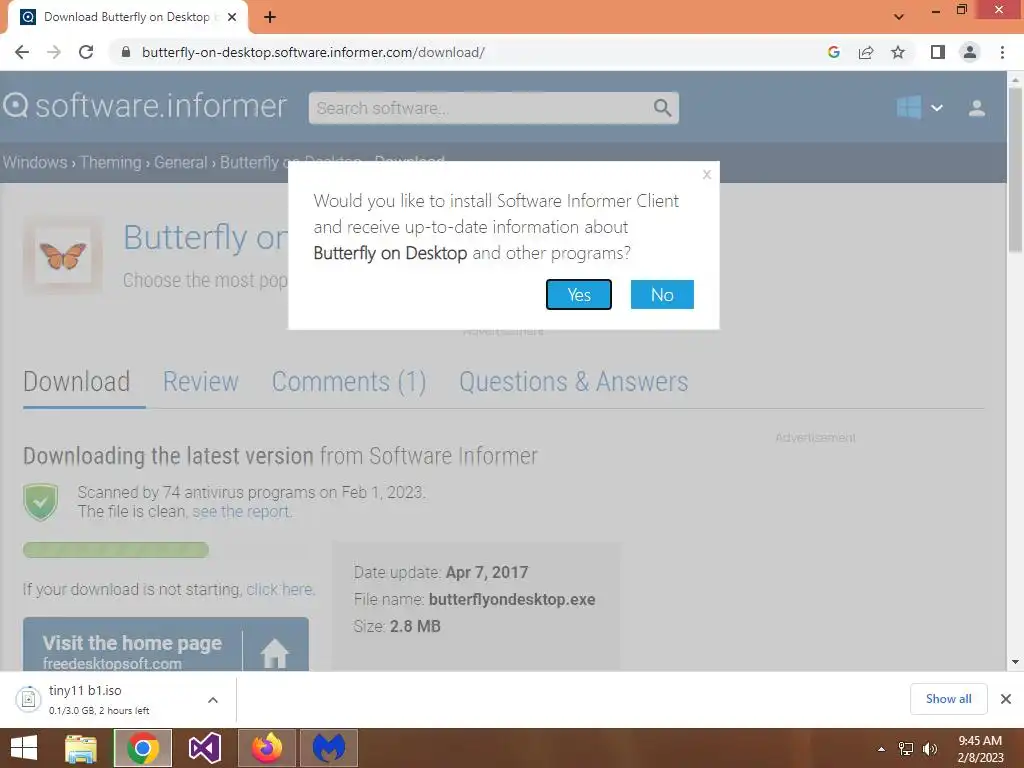The image size is (1024, 768).
Task: Switch to the Download tab
Action: (76, 381)
